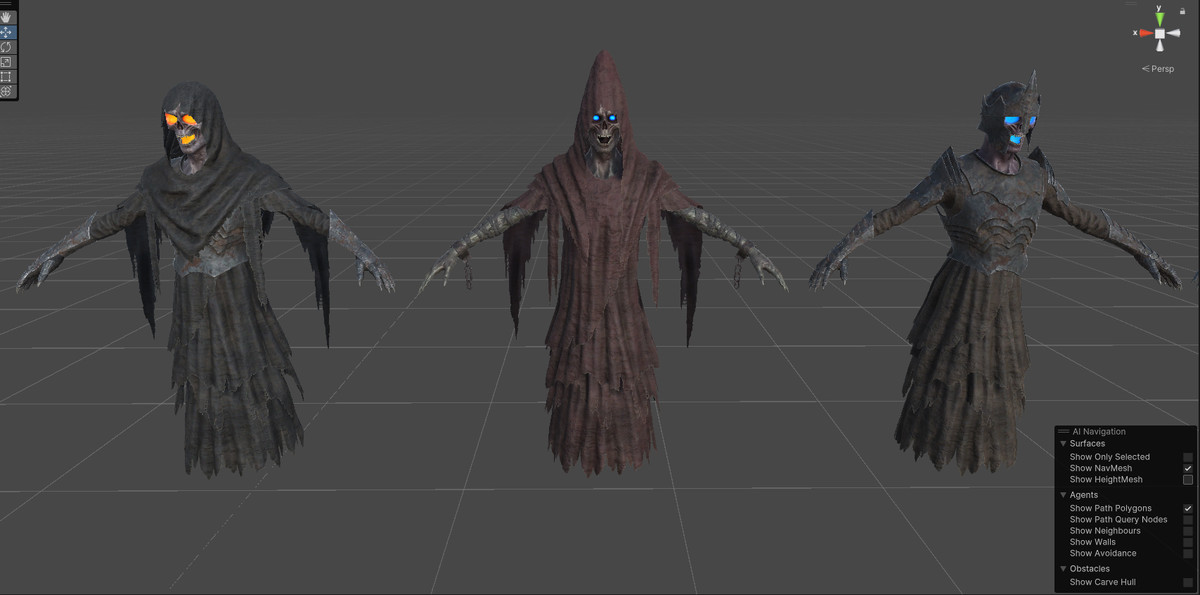Viewport: 1200px width, 595px height.
Task: Click the bottom grey axis cone of gizmo
Action: pyautogui.click(x=1160, y=46)
